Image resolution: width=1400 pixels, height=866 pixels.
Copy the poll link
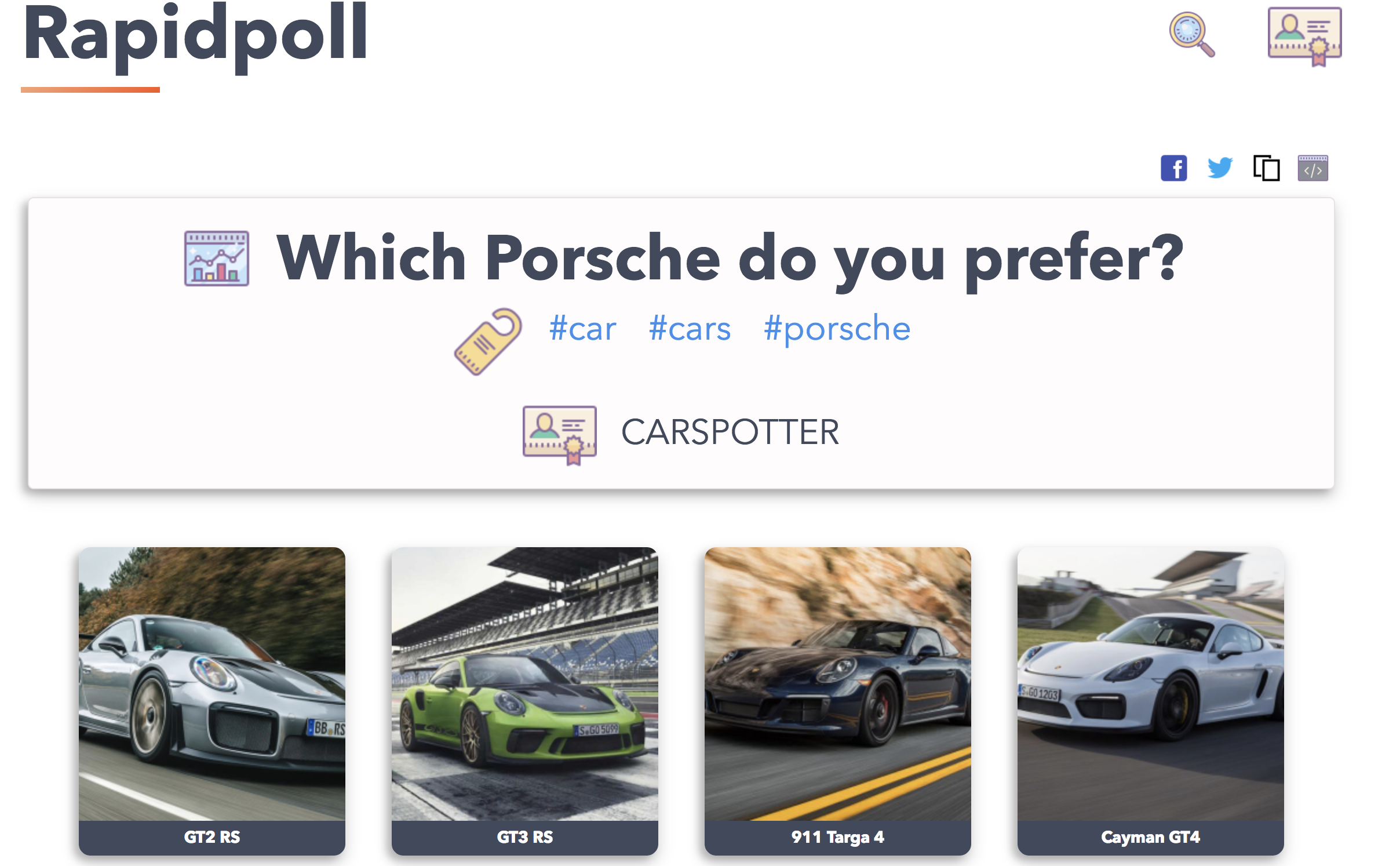pos(1267,169)
